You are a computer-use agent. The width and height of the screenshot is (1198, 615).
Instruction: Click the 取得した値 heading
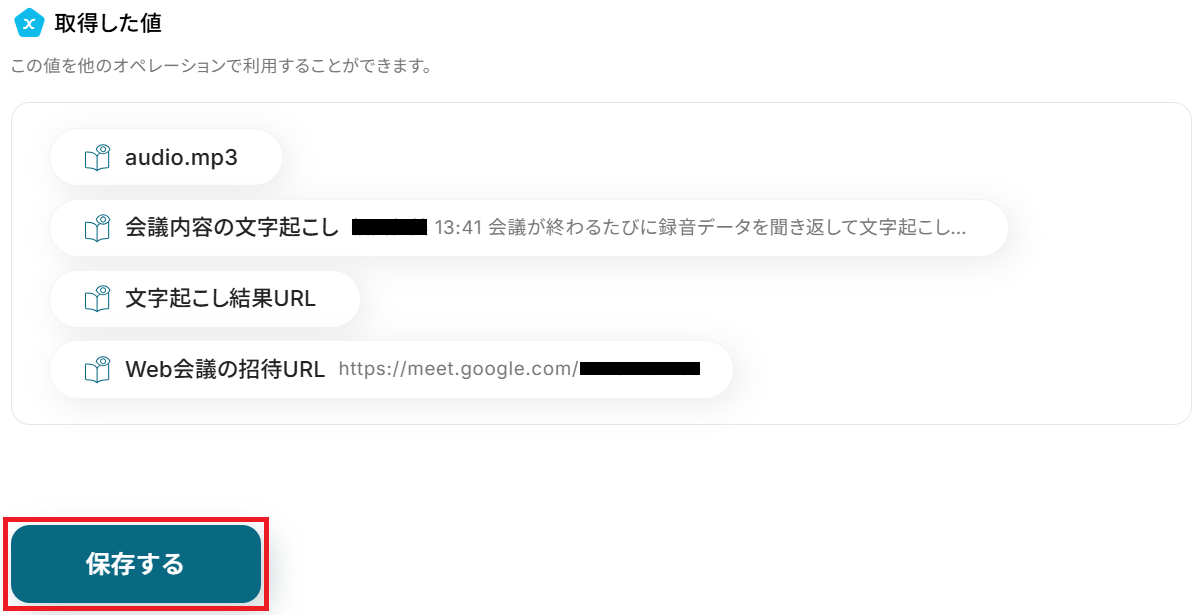(x=108, y=22)
